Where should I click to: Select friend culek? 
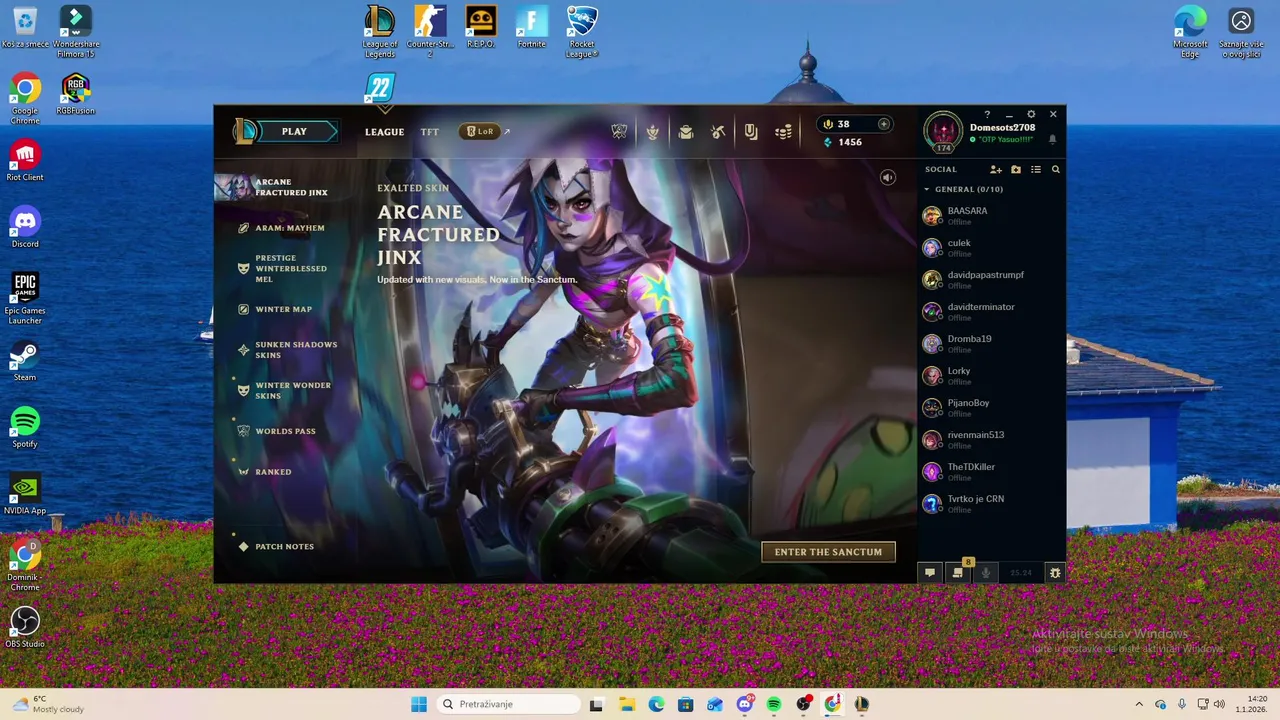(990, 247)
